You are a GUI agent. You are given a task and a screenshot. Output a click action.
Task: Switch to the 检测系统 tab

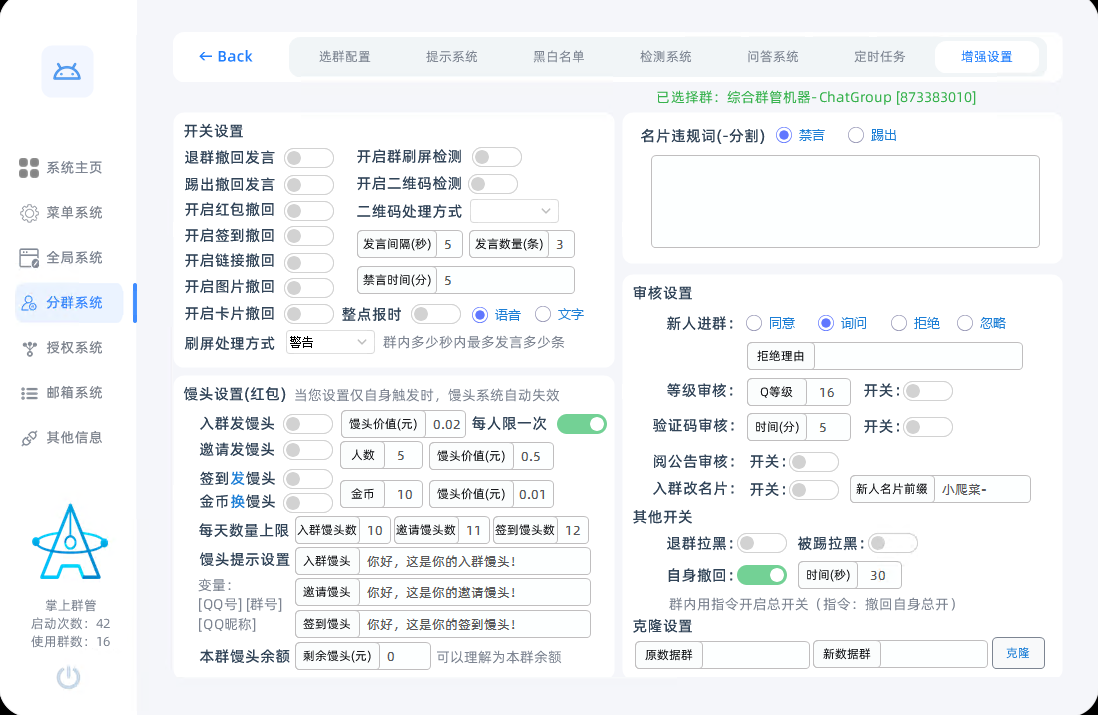pyautogui.click(x=664, y=57)
